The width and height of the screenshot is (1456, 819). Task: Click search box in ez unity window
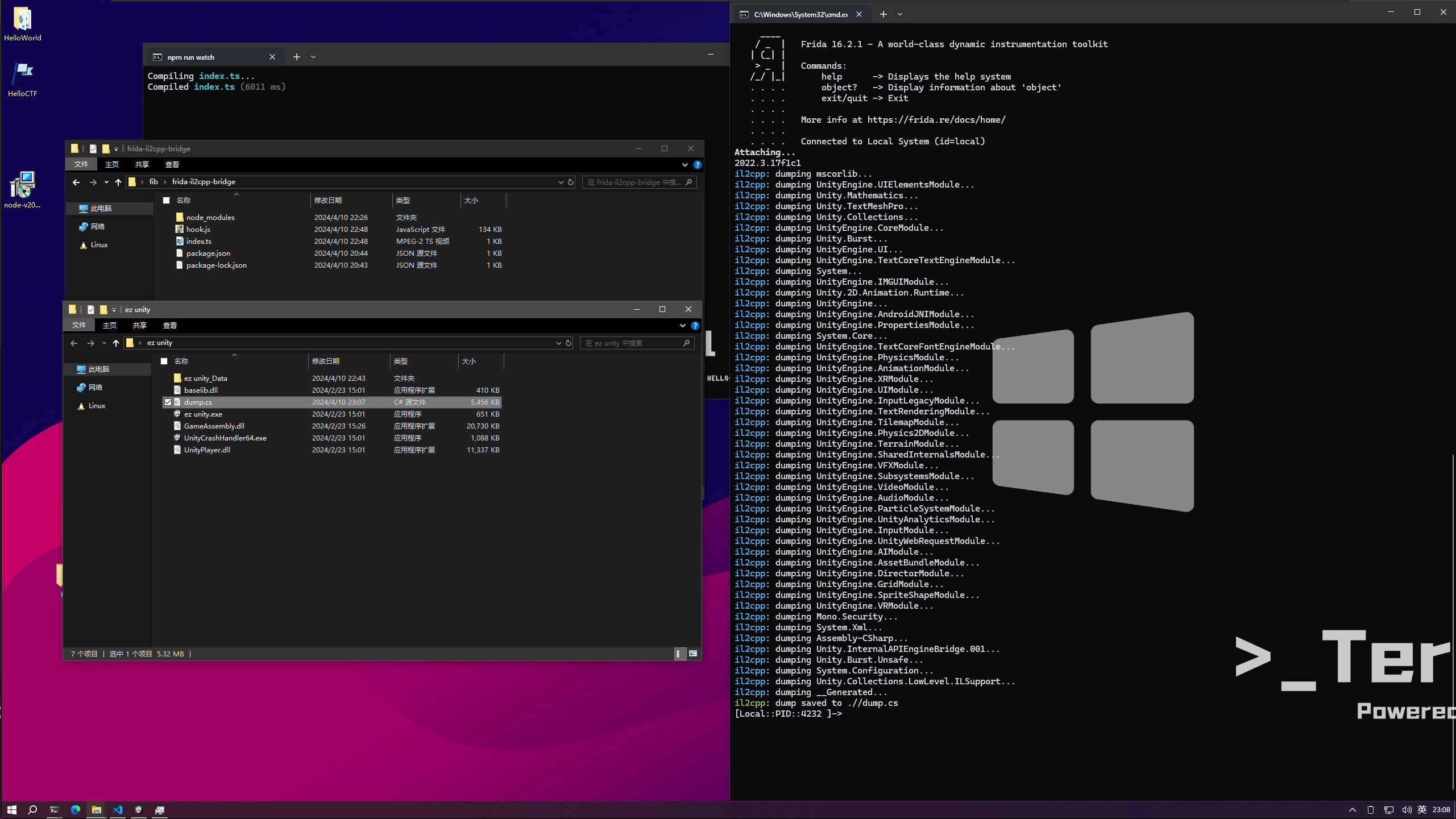pyautogui.click(x=637, y=343)
